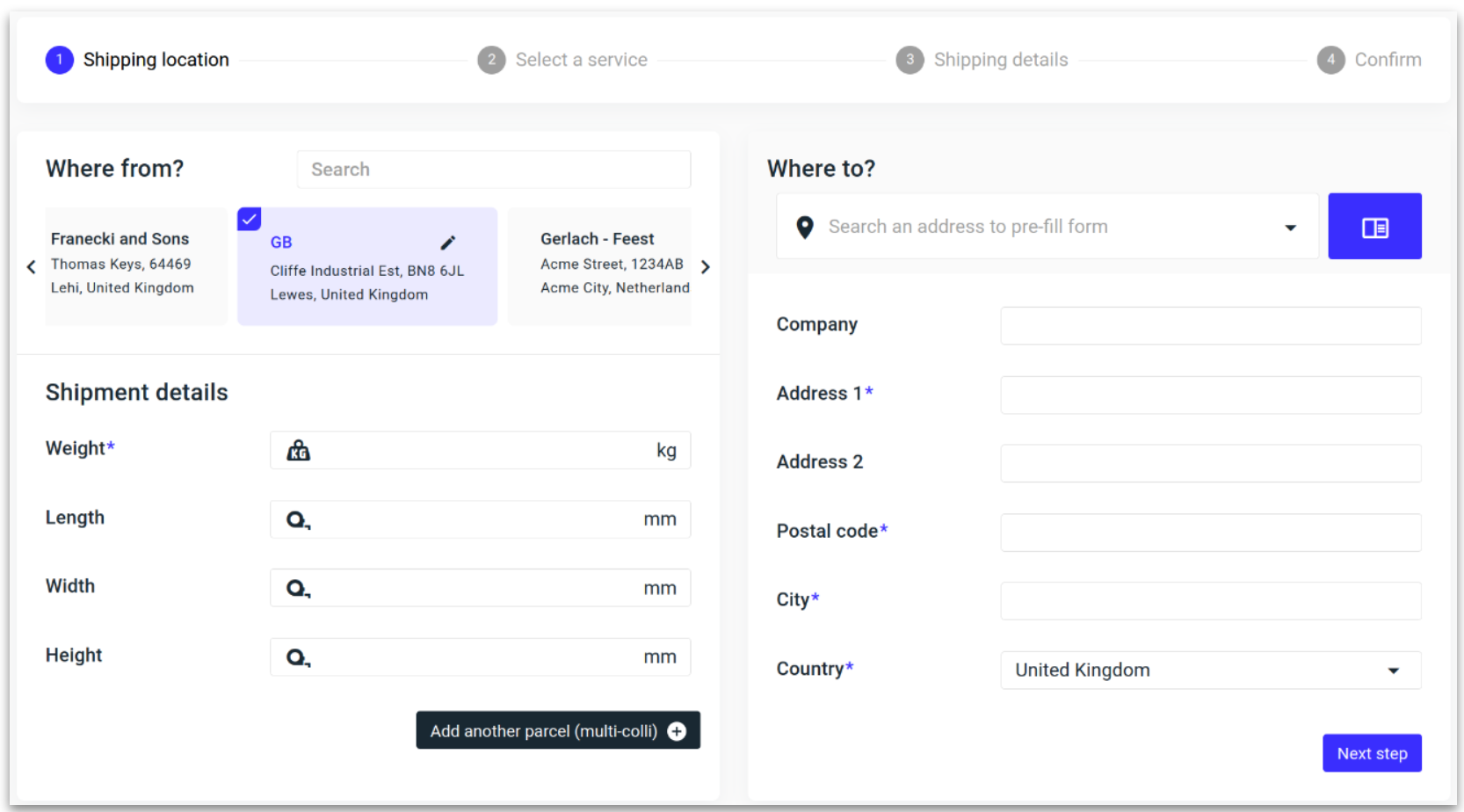
Task: Expand the address pre-fill search dropdown
Action: coord(1290,228)
